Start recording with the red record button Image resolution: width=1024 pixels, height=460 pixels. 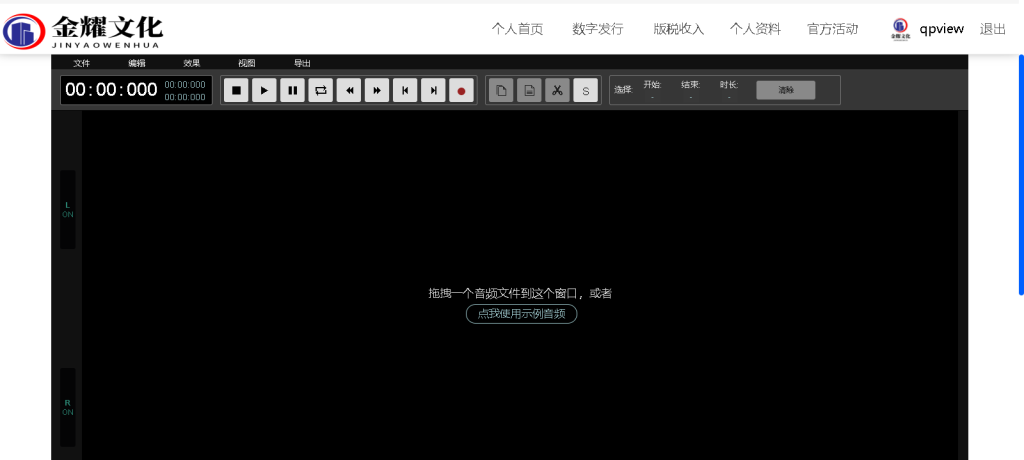click(x=461, y=90)
